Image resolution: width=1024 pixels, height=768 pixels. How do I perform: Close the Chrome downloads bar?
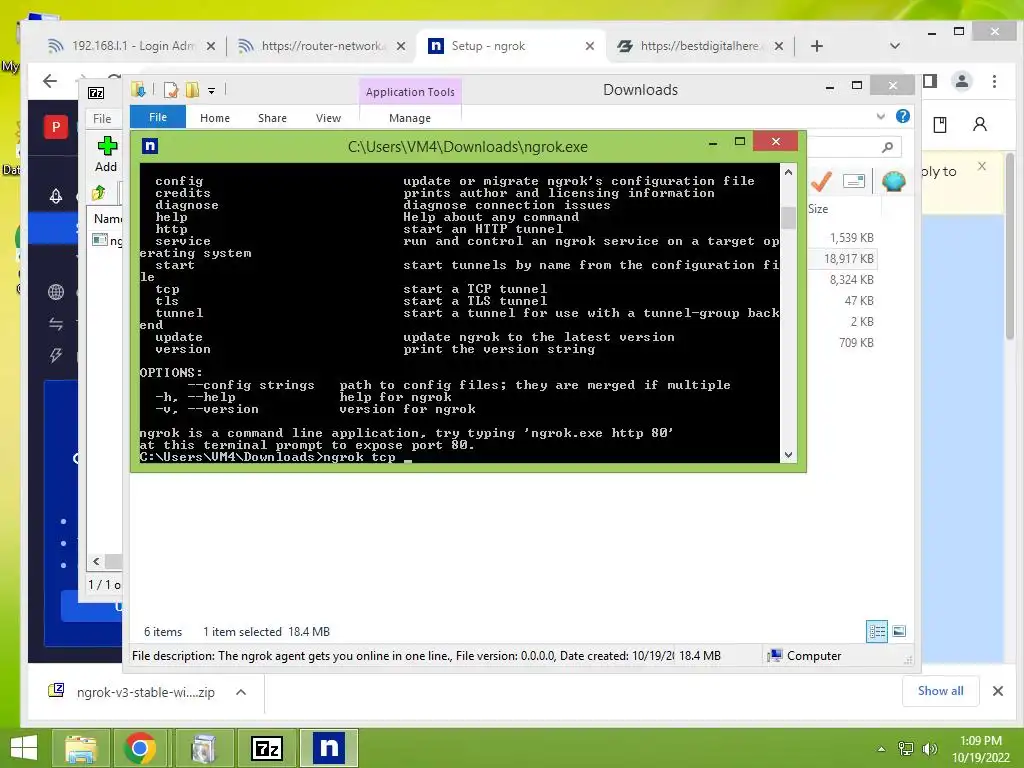pyautogui.click(x=998, y=691)
